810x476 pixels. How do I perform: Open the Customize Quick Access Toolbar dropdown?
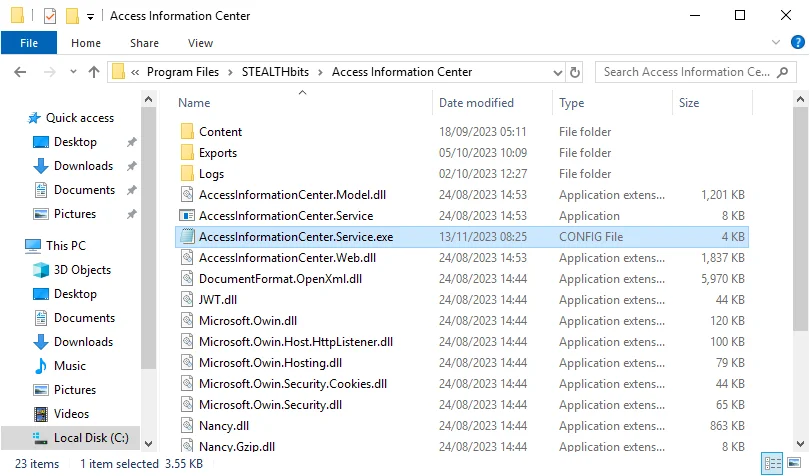(x=90, y=17)
